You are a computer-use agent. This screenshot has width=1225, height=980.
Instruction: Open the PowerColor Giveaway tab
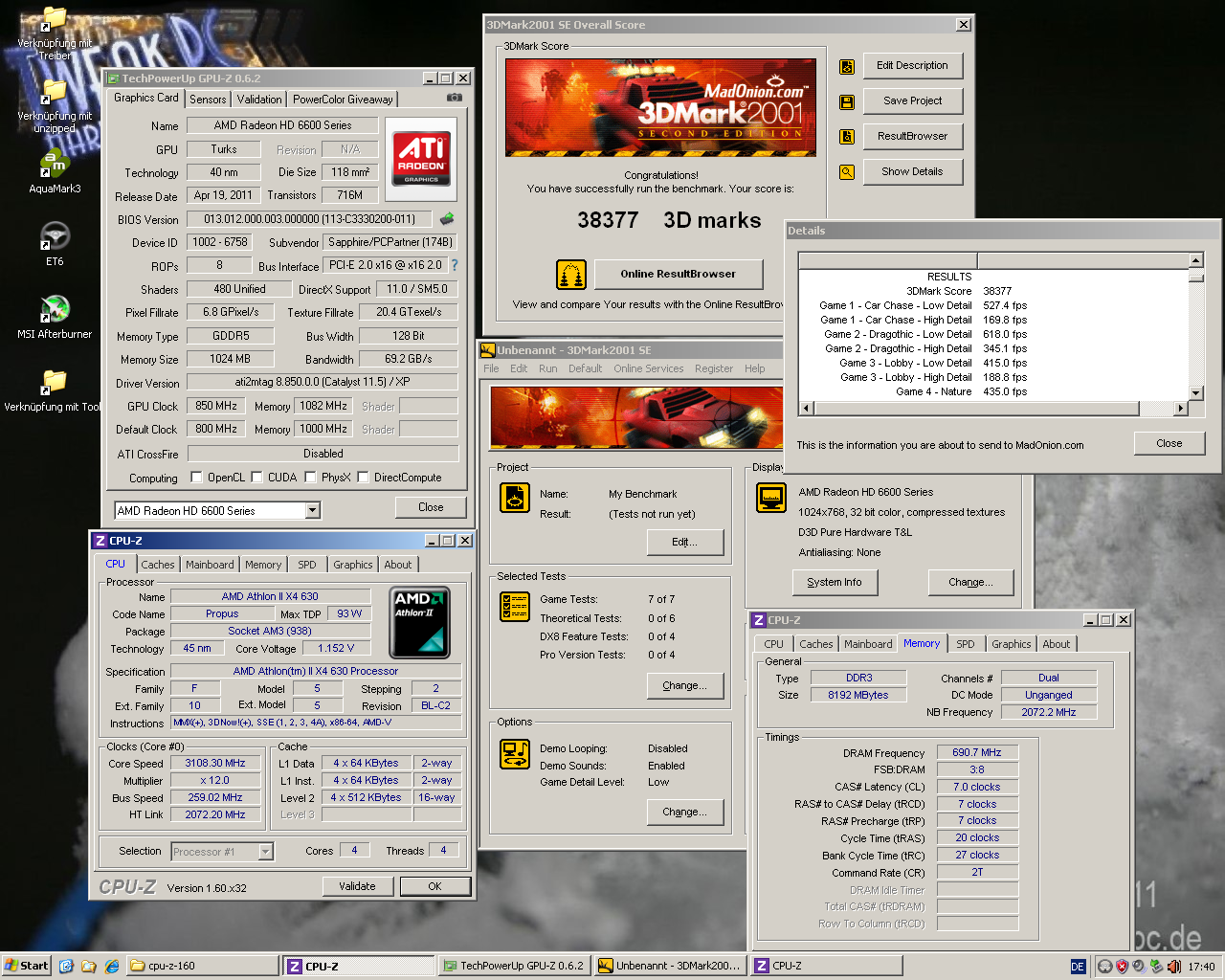click(343, 99)
